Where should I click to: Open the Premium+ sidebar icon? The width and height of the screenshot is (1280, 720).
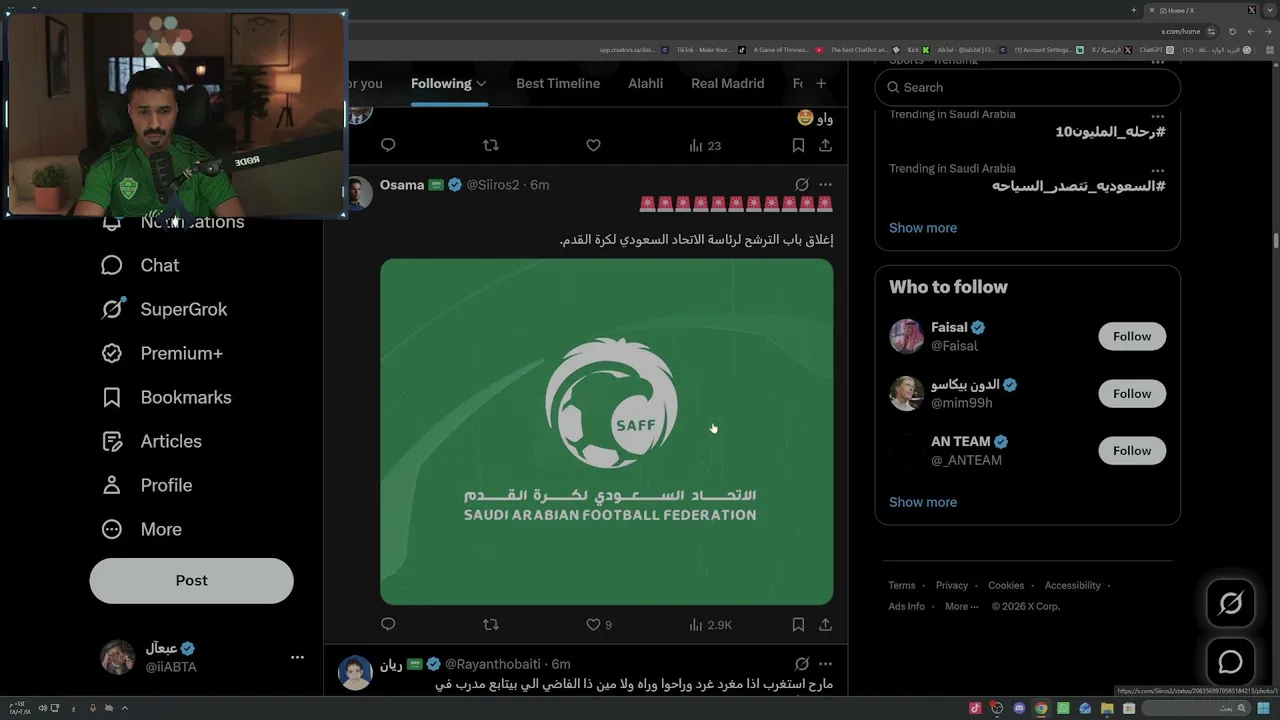[x=112, y=353]
